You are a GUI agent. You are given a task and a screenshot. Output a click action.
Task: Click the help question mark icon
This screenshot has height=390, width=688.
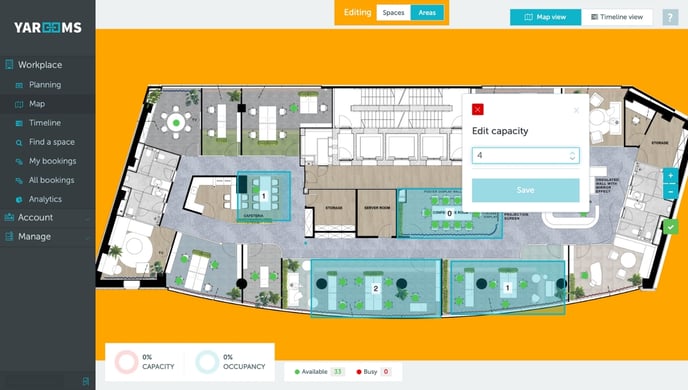(x=670, y=18)
